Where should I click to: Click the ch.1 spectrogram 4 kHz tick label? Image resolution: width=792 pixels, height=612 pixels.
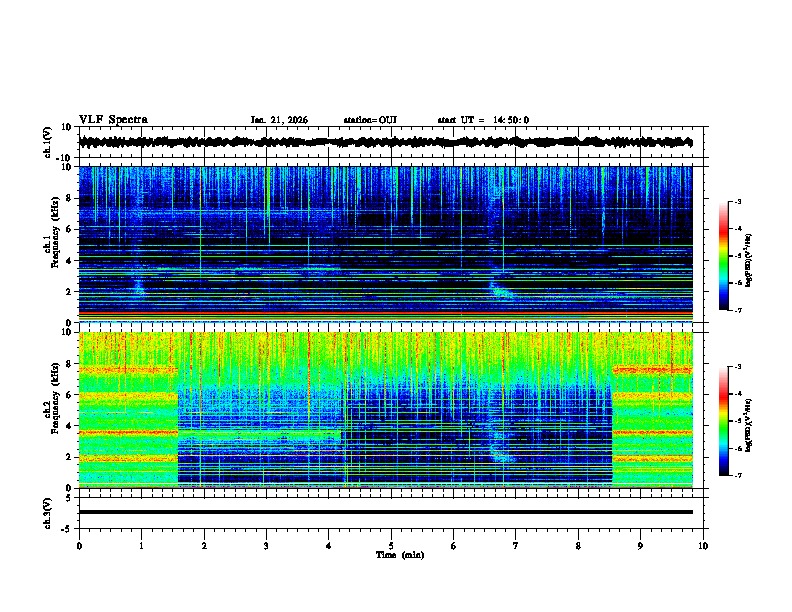[x=68, y=261]
